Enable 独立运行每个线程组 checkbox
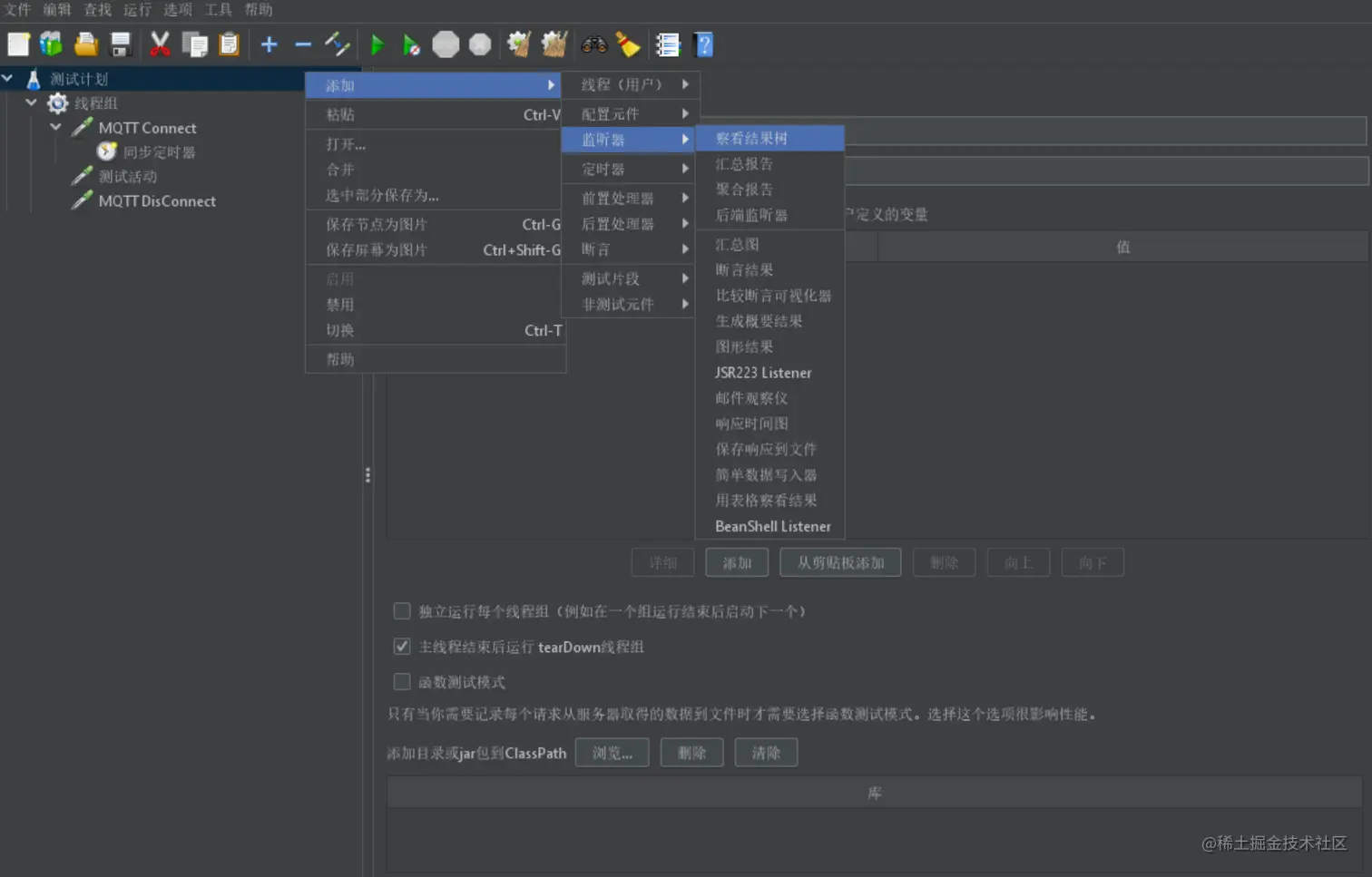 click(401, 610)
